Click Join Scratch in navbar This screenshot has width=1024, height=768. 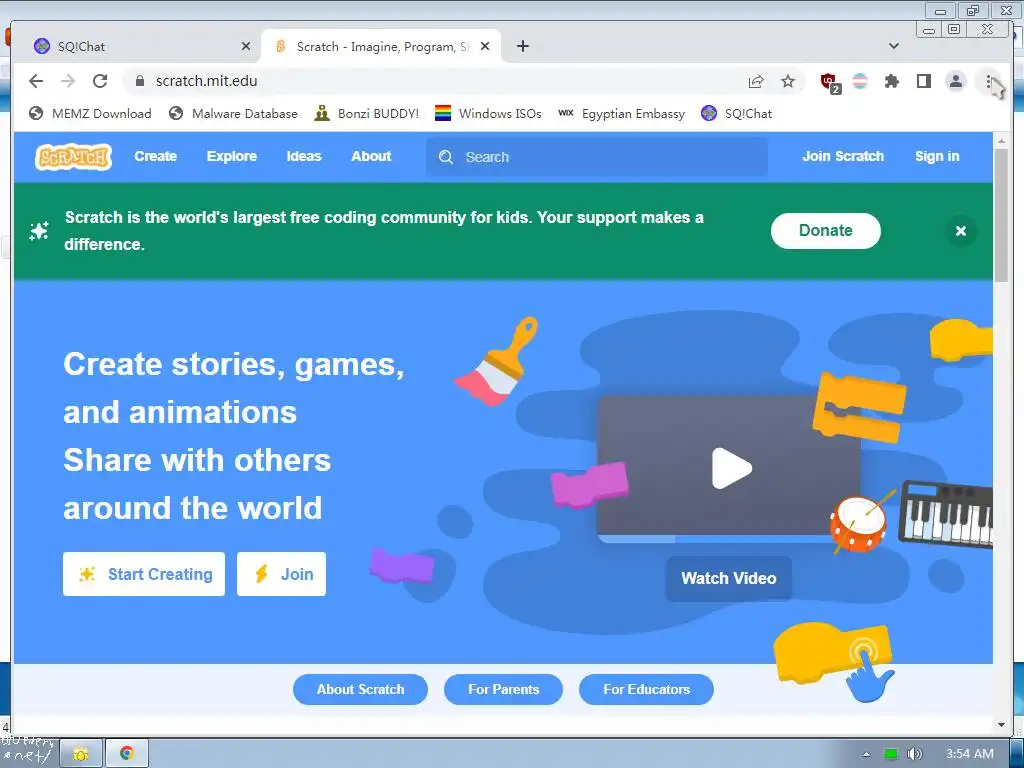coord(842,156)
